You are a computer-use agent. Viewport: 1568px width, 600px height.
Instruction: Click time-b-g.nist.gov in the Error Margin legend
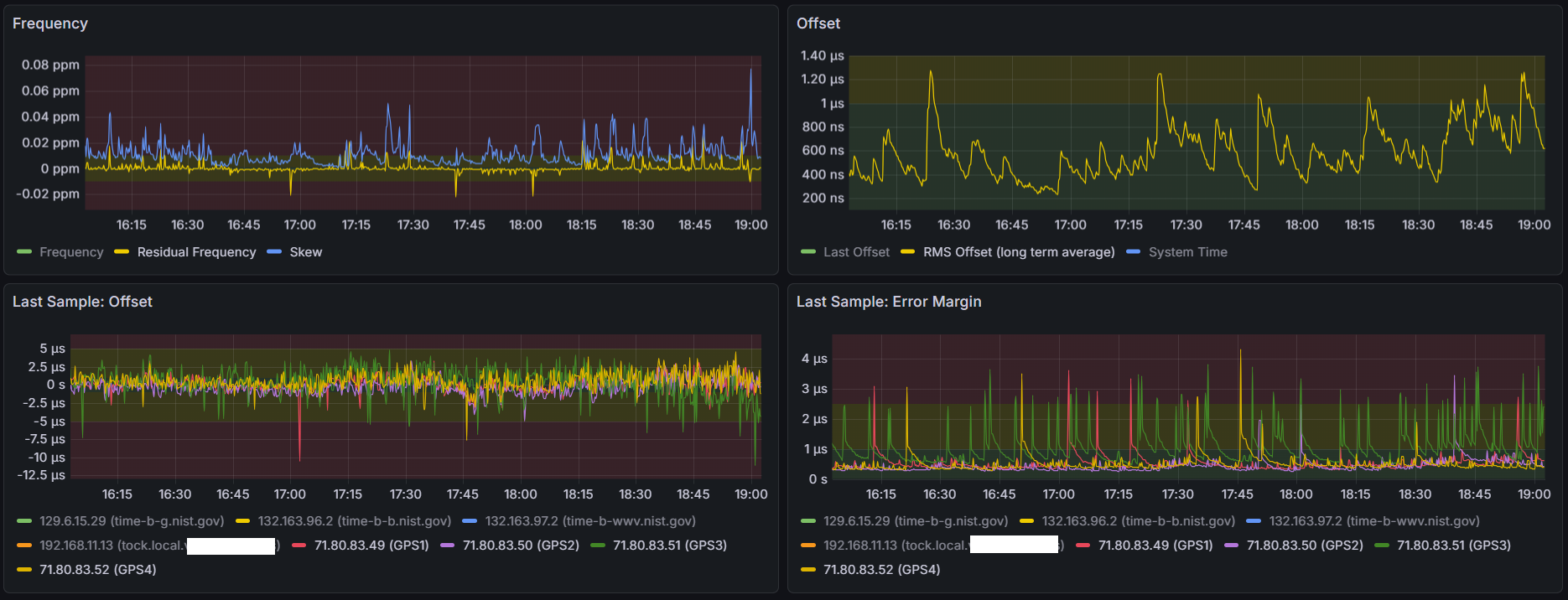(x=916, y=521)
